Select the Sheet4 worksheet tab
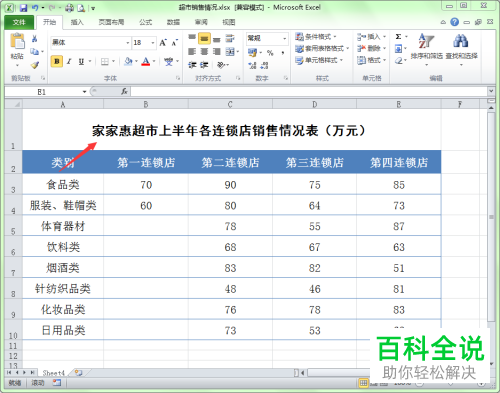 53,373
